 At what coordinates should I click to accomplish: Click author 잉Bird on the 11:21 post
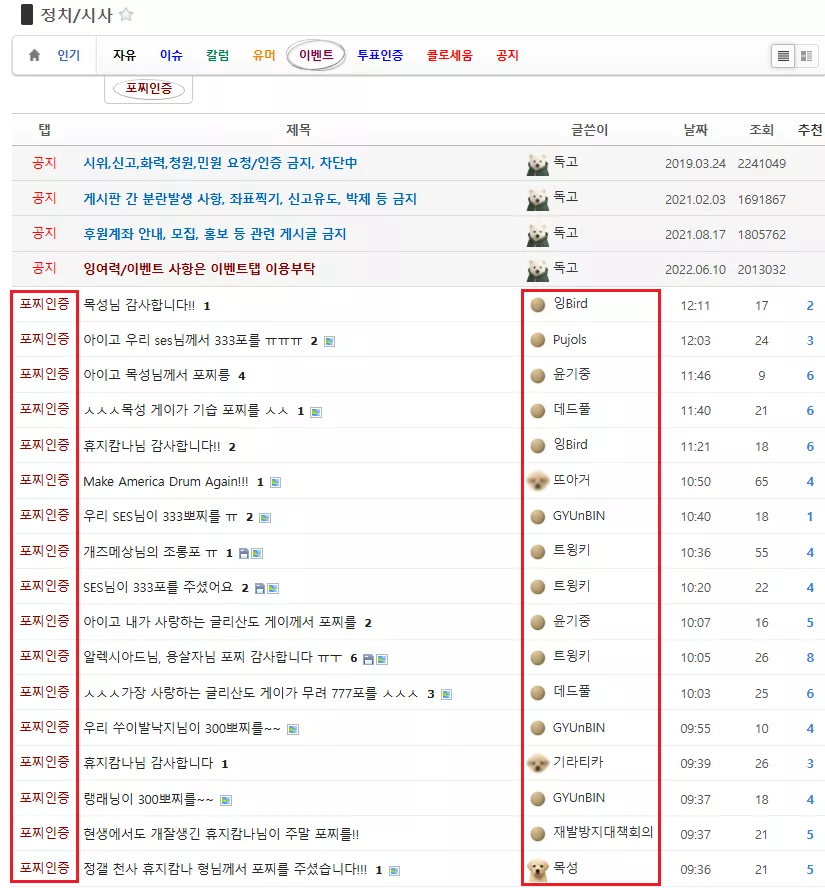570,445
